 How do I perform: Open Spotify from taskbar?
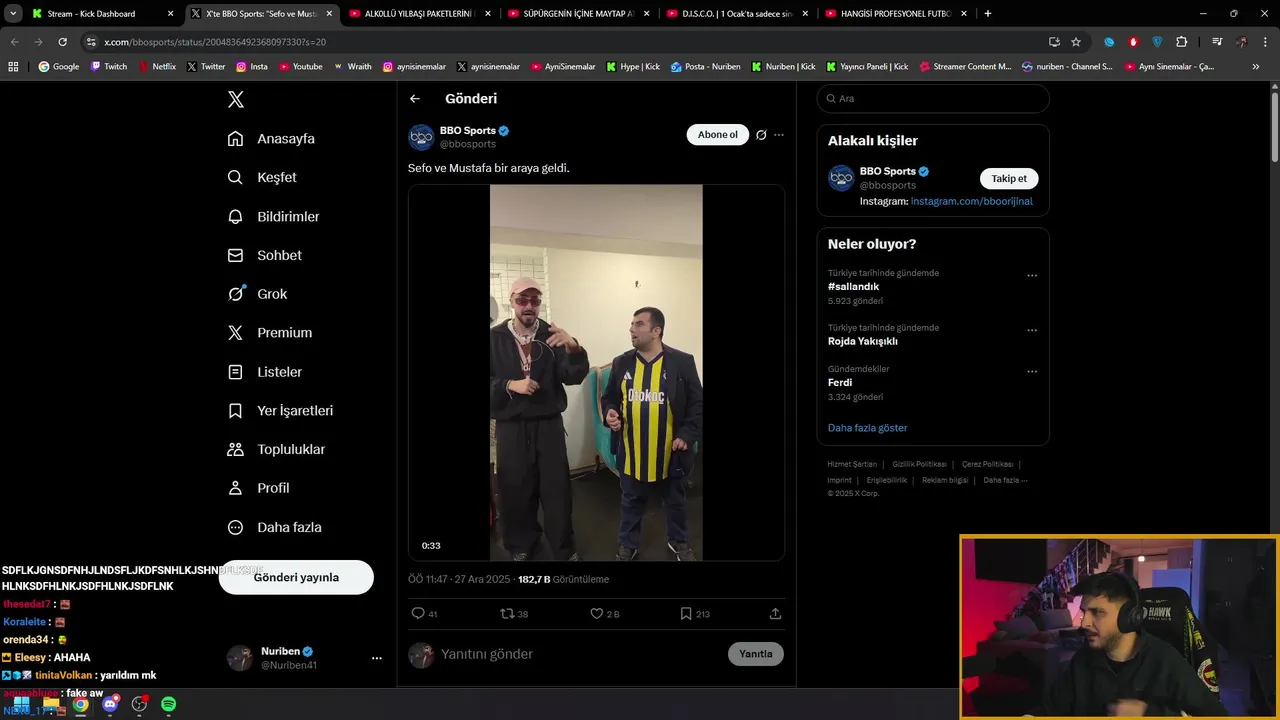coord(168,704)
